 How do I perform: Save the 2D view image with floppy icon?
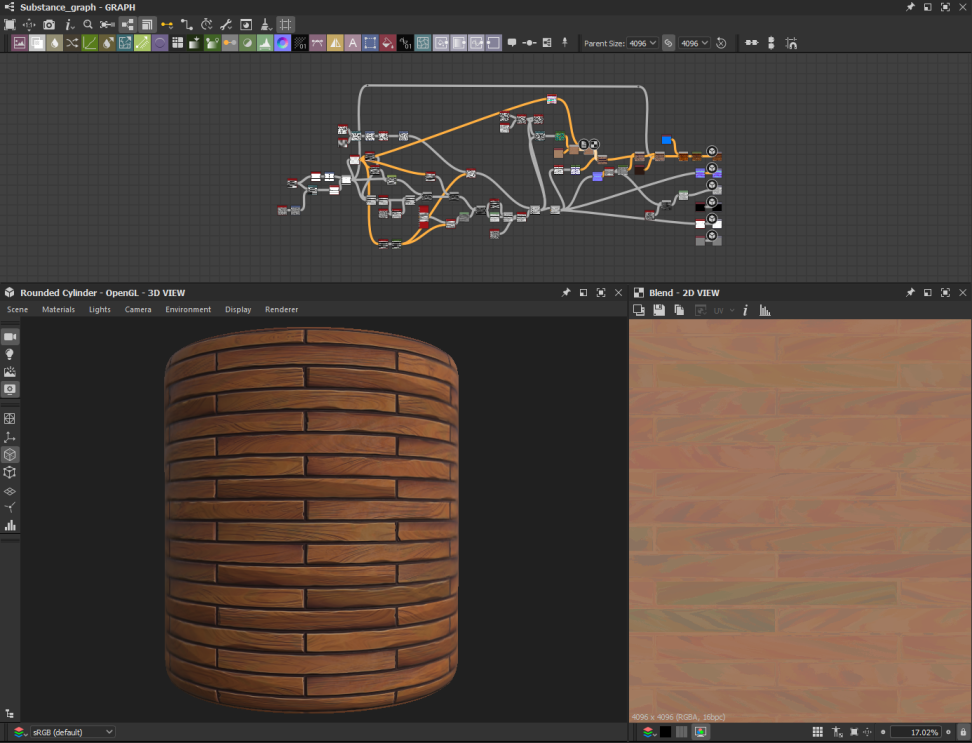(x=659, y=310)
